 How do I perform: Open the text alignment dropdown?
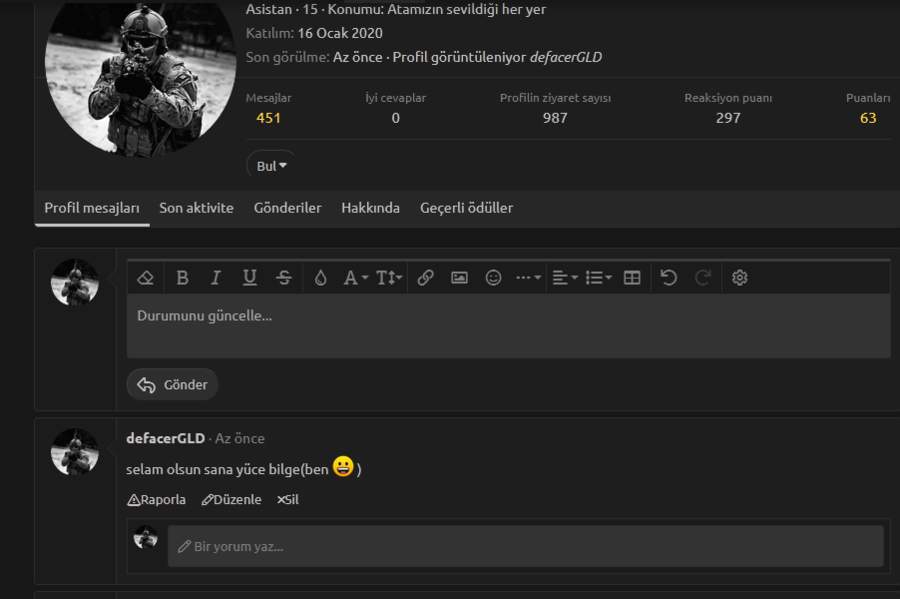pos(565,278)
